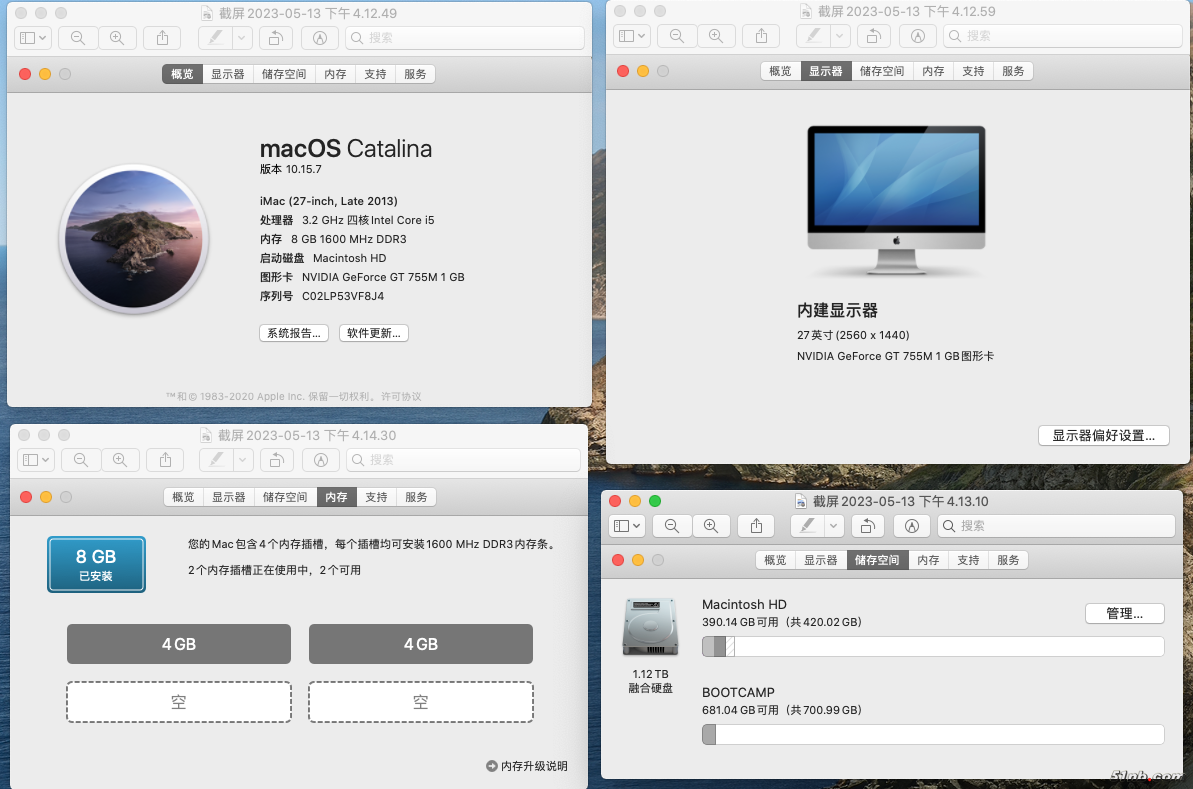Click the text 版本 10.15.7
1193x789 pixels.
click(291, 169)
